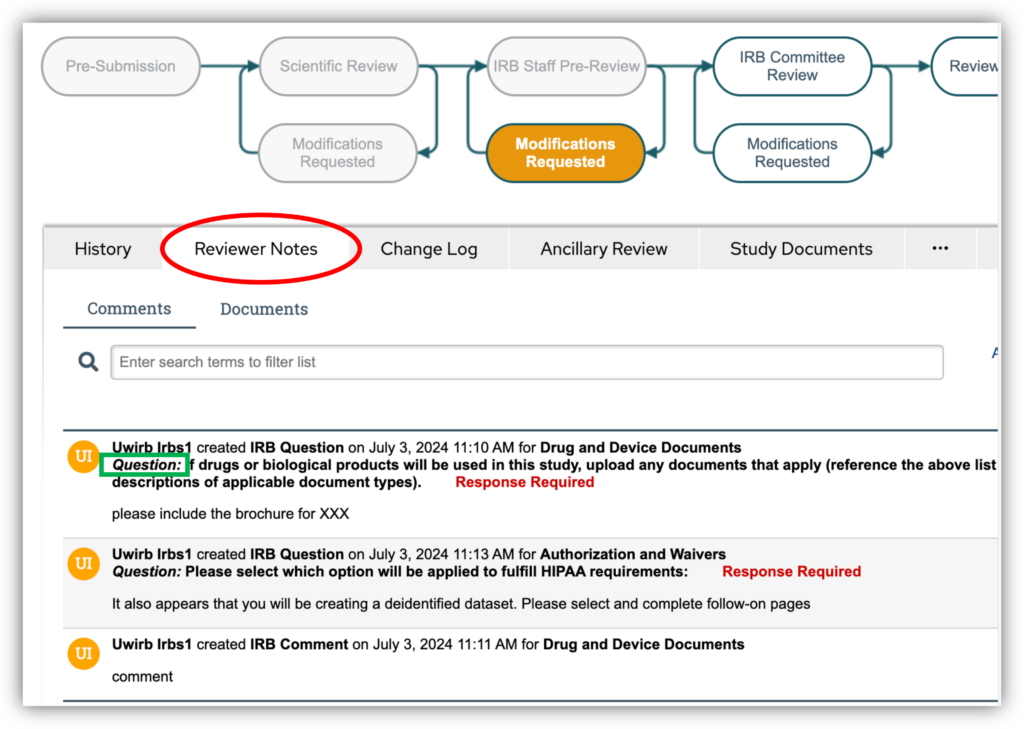Image resolution: width=1024 pixels, height=729 pixels.
Task: Switch to the Ancillary Review tab
Action: click(603, 248)
